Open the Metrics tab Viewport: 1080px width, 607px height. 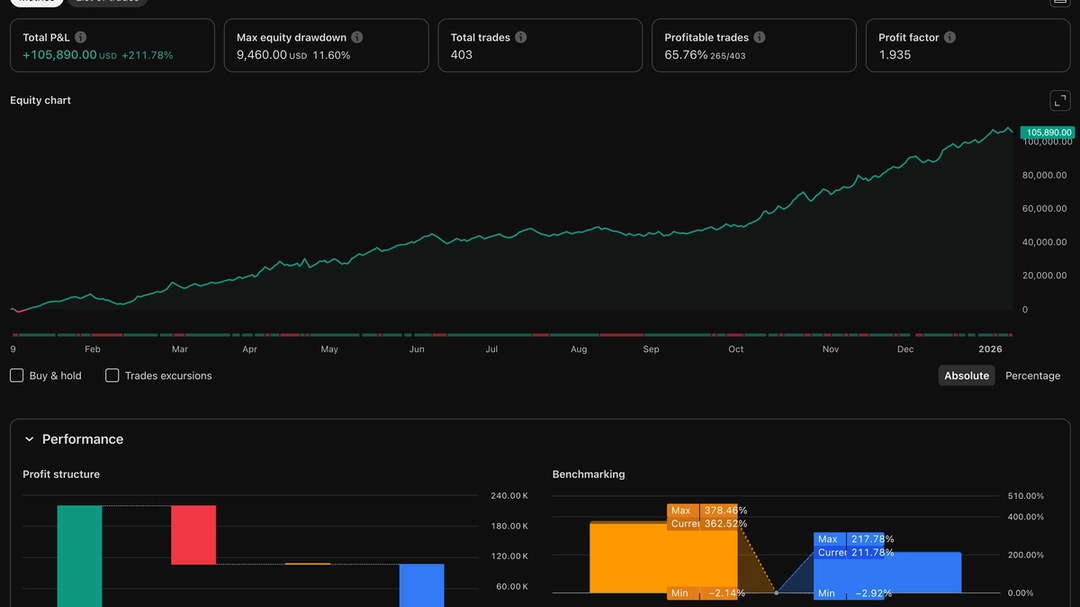35,2
